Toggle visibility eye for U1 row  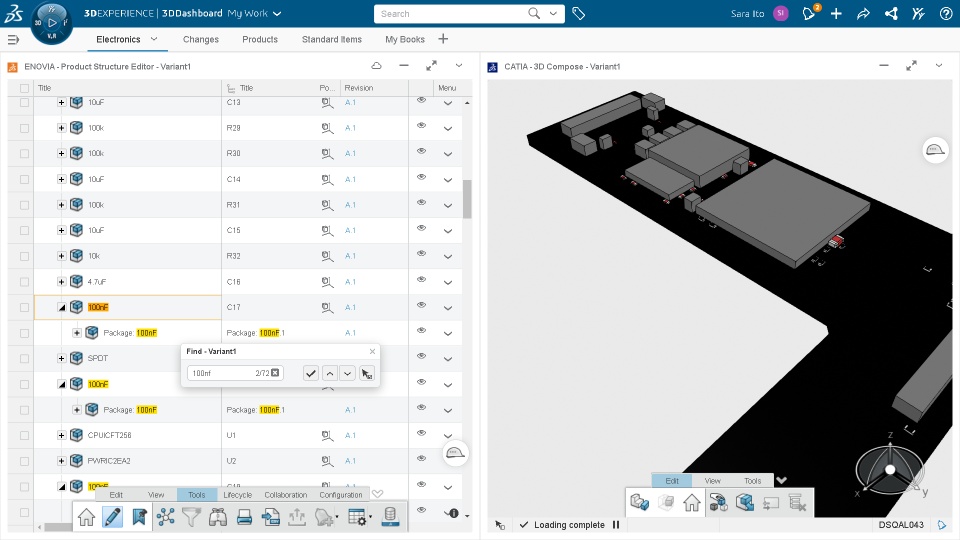coord(421,433)
